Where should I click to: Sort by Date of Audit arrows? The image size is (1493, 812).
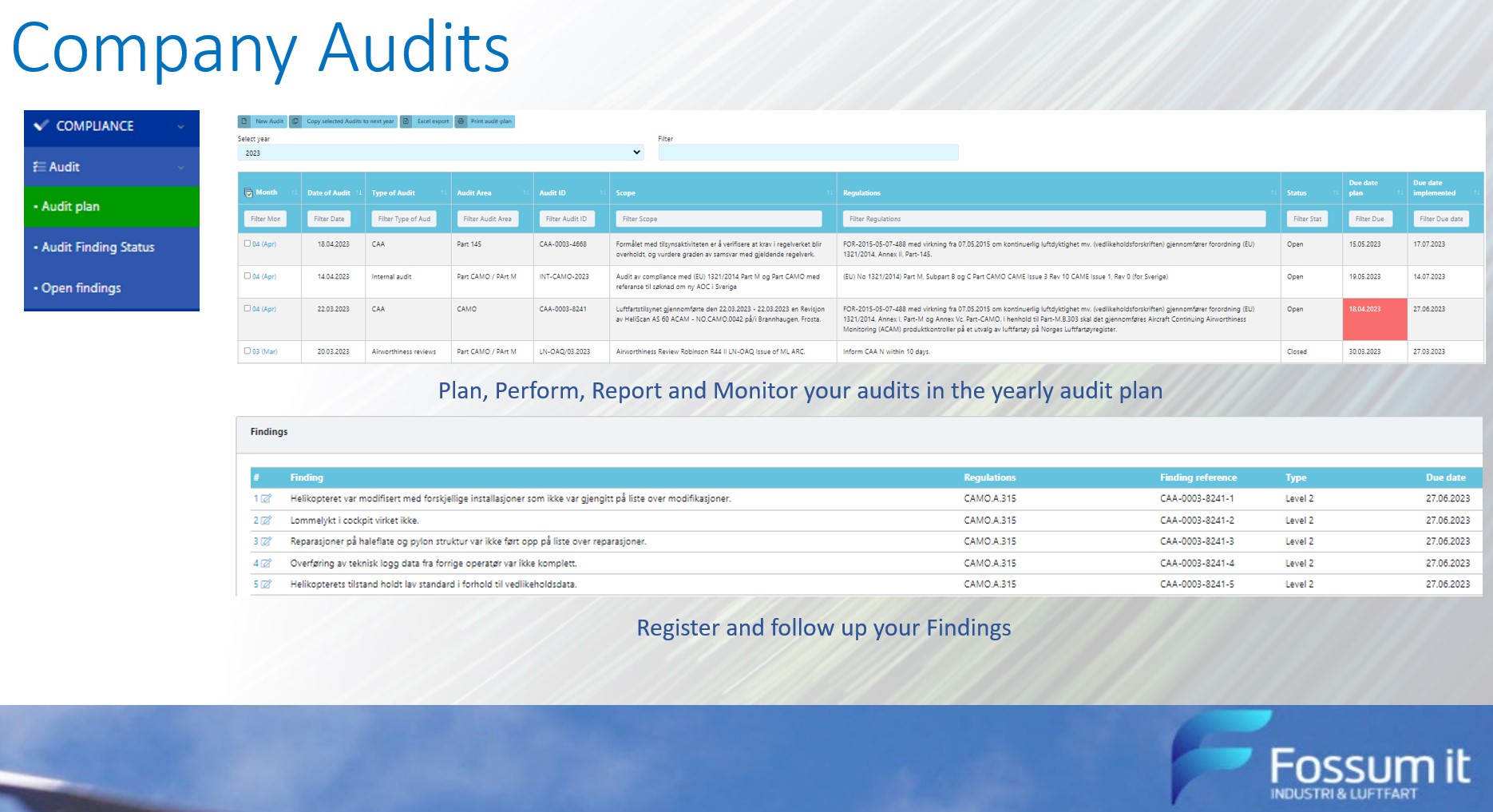[x=359, y=192]
